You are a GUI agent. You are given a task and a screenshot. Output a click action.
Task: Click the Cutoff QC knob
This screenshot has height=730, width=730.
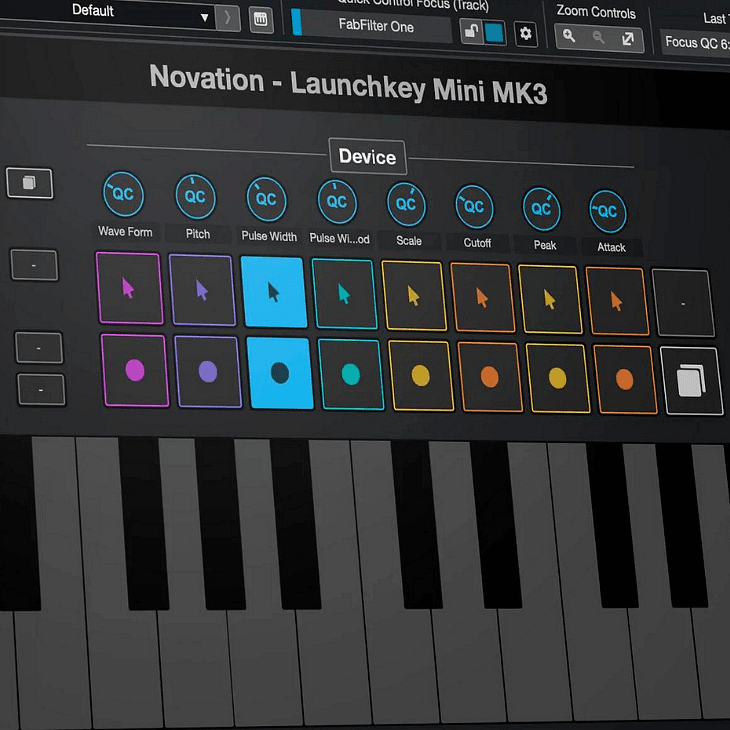tap(474, 207)
